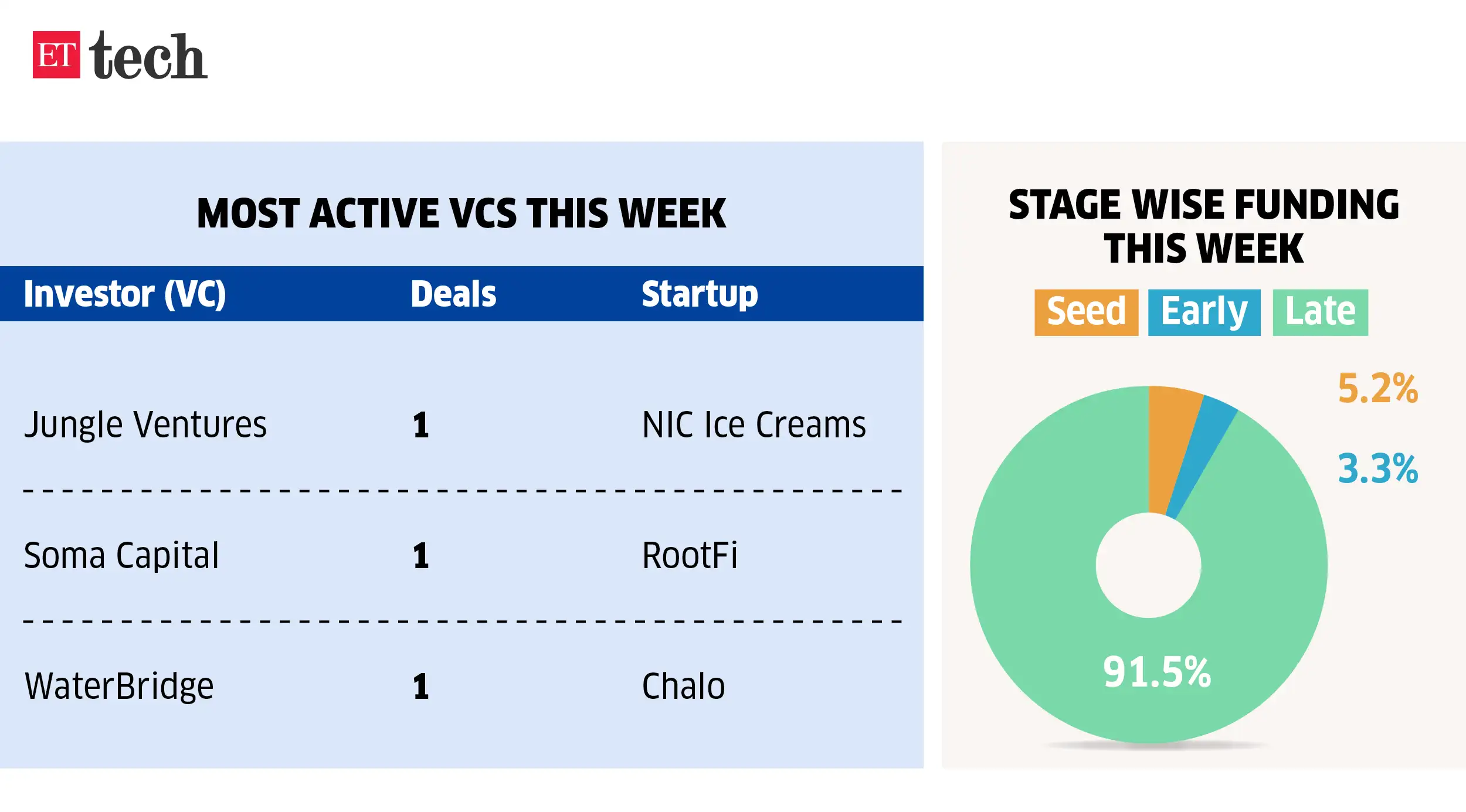Open the NIC Ice Creams startup entry

coord(754,424)
